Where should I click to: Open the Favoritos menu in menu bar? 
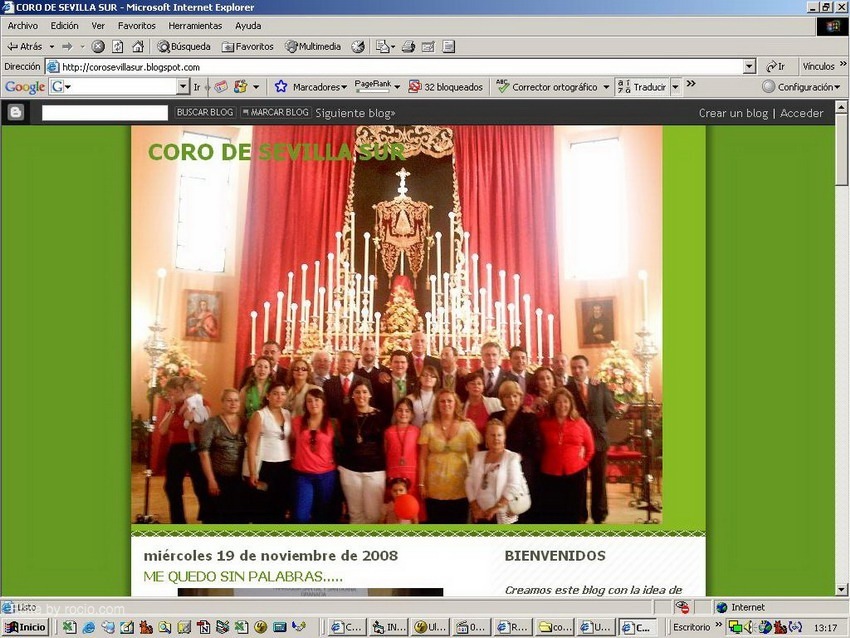point(136,26)
